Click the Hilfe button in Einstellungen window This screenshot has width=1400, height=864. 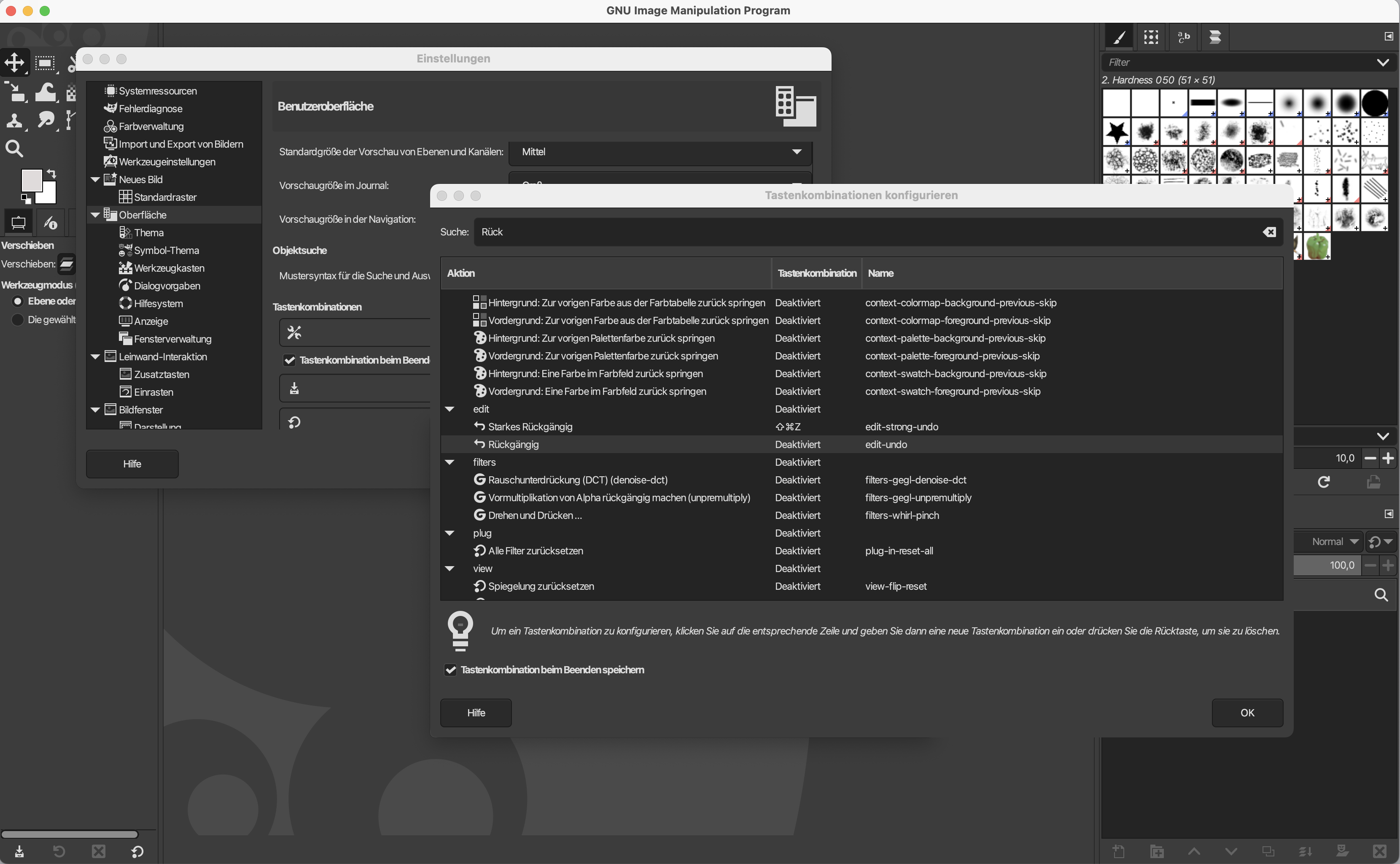[x=132, y=464]
